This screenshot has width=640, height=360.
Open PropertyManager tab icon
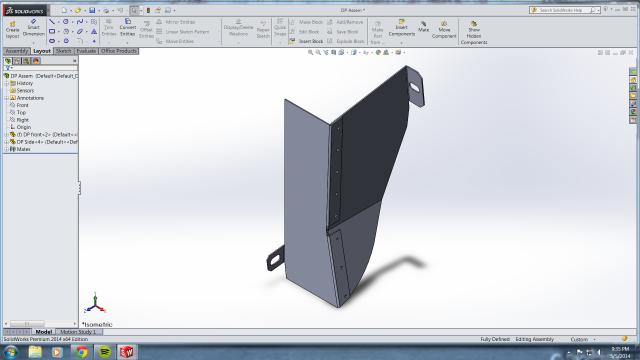[x=17, y=61]
